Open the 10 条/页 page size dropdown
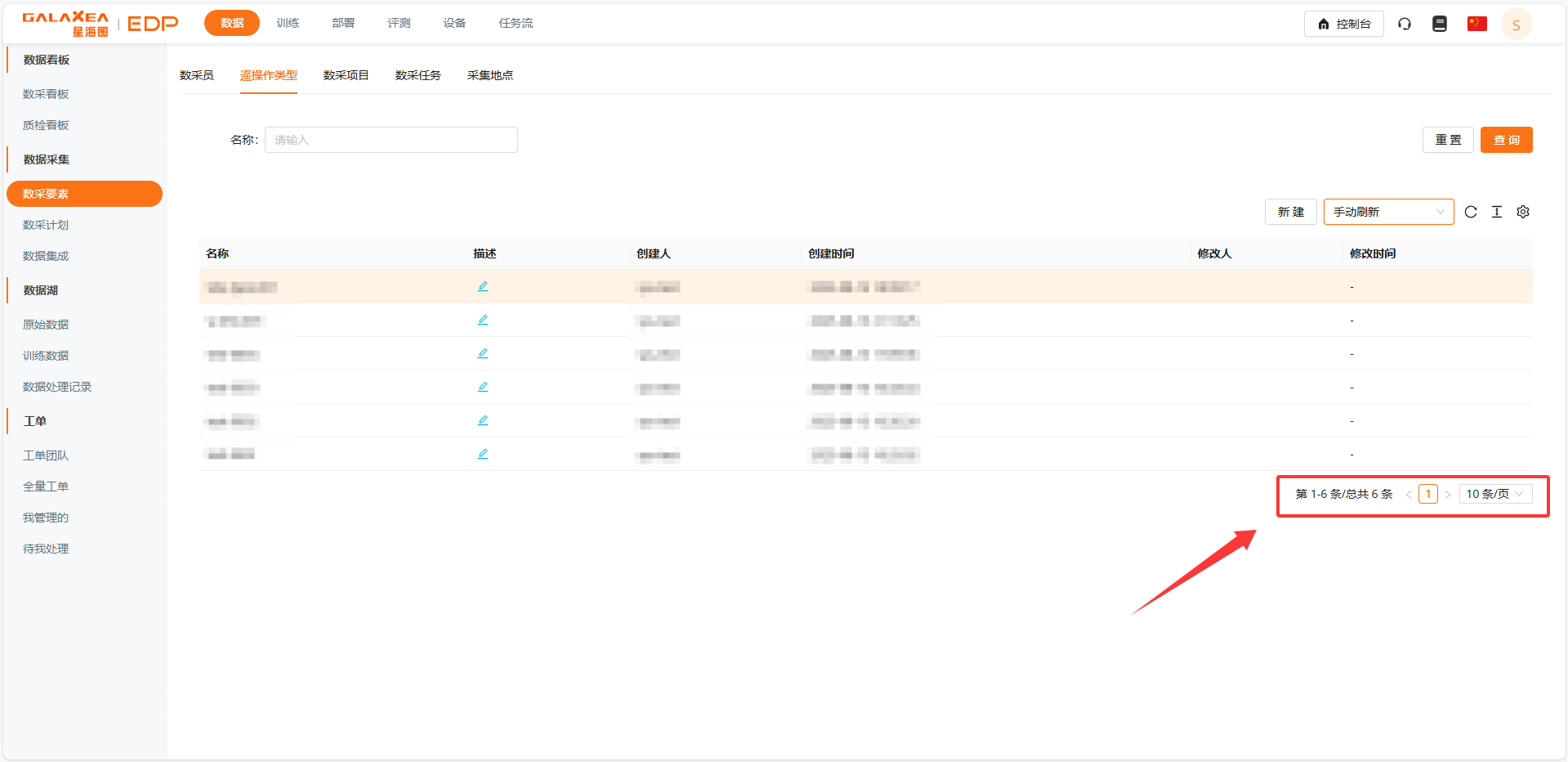Image resolution: width=1568 pixels, height=762 pixels. click(x=1494, y=494)
